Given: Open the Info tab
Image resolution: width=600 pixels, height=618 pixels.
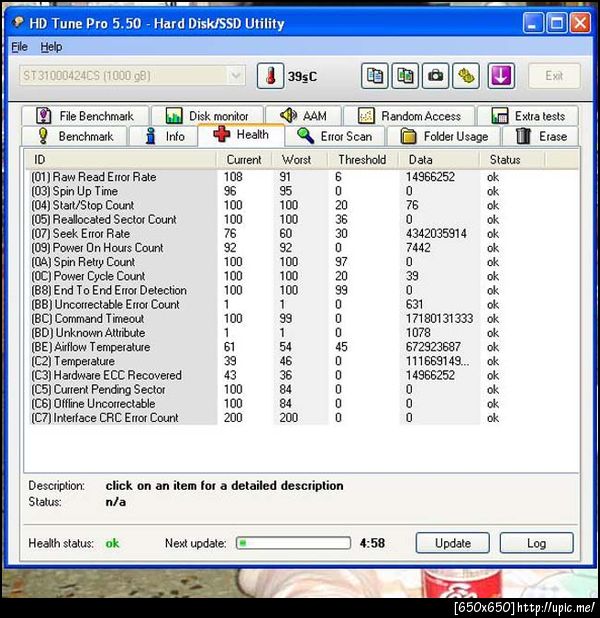Looking at the screenshot, I should [x=164, y=136].
